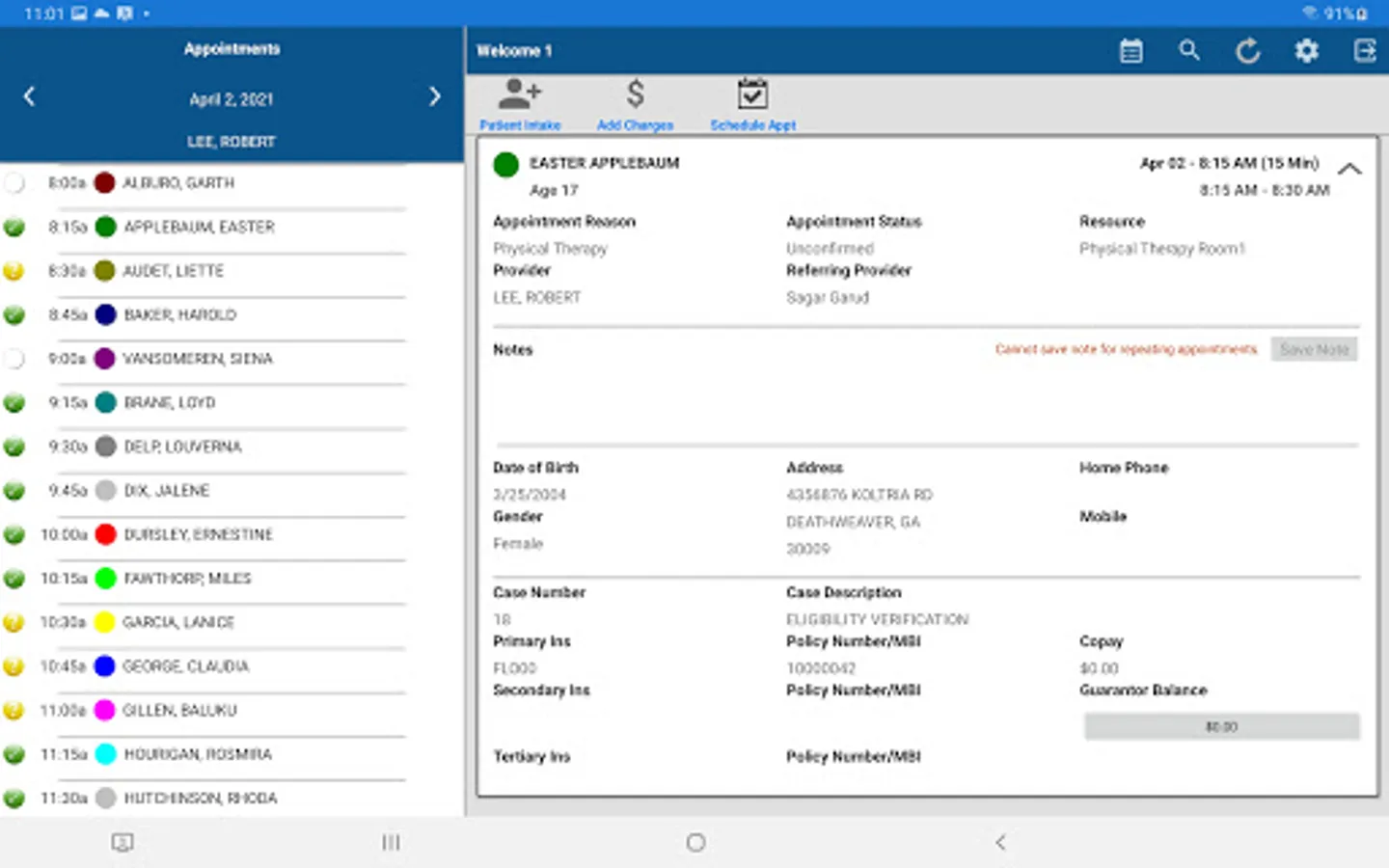Select DURSLEY, ERNESTINE 10:00a appointment
This screenshot has width=1389, height=868.
tap(198, 534)
